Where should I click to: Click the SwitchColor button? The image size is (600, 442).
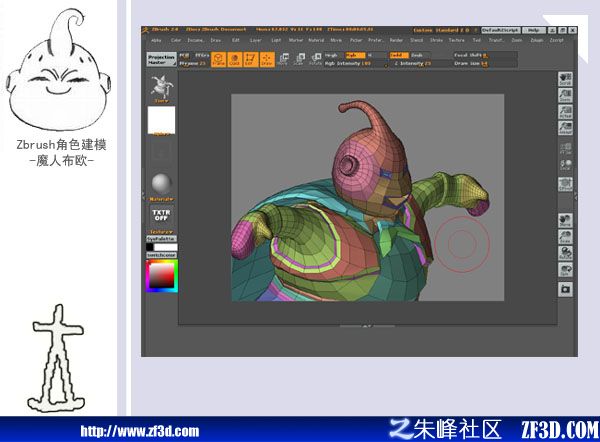pyautogui.click(x=161, y=255)
